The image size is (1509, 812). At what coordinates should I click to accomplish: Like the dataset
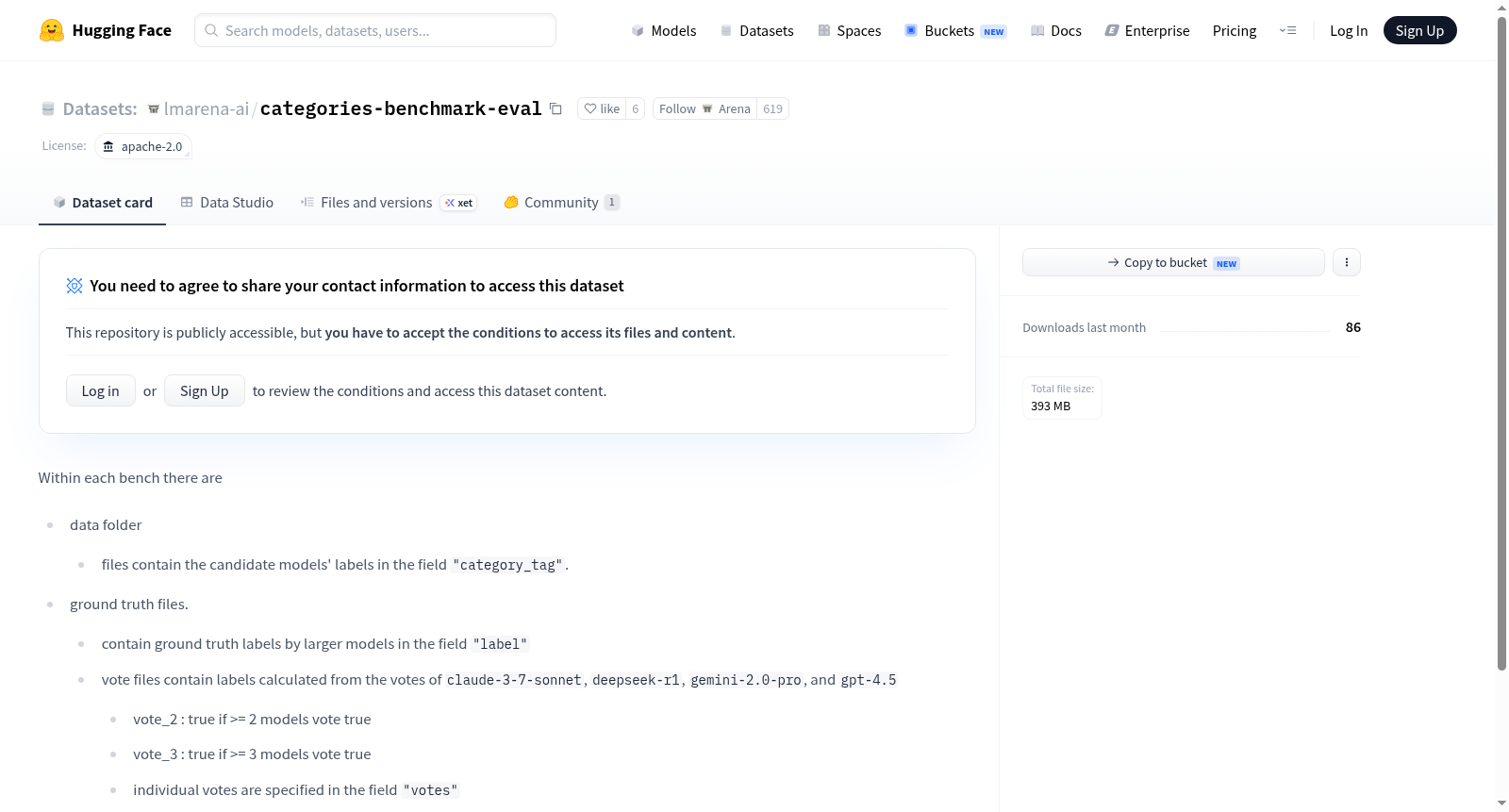click(x=602, y=108)
